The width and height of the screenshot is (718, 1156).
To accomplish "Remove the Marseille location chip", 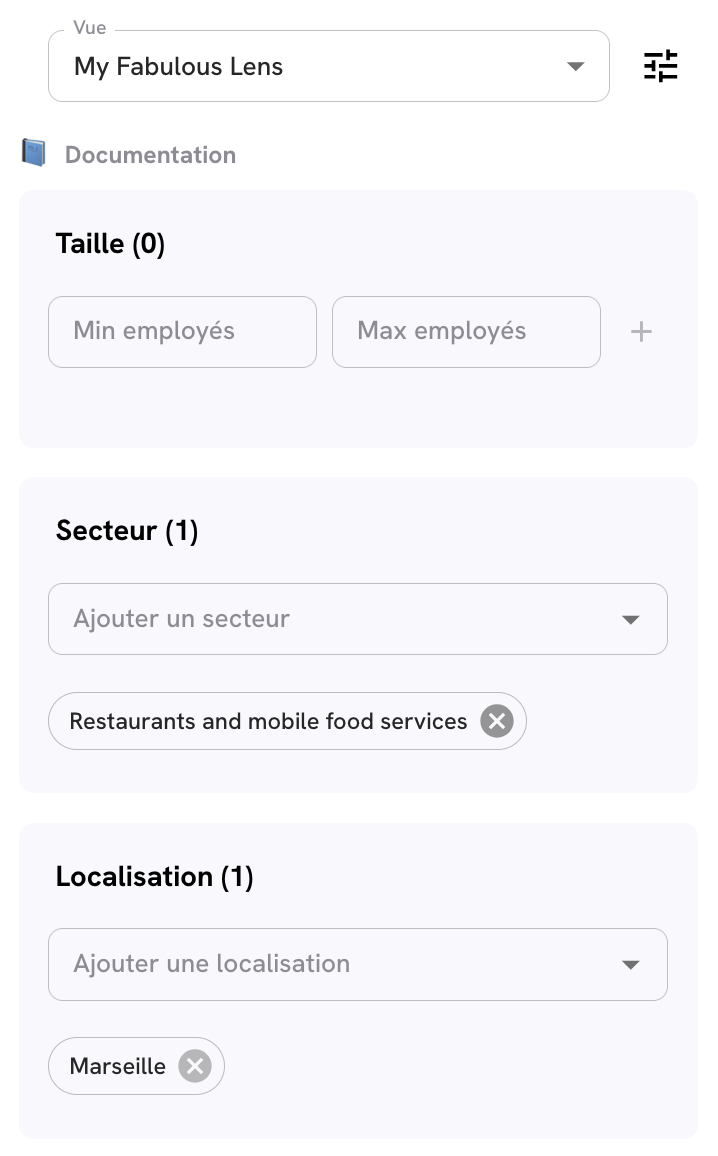I will pos(195,1066).
